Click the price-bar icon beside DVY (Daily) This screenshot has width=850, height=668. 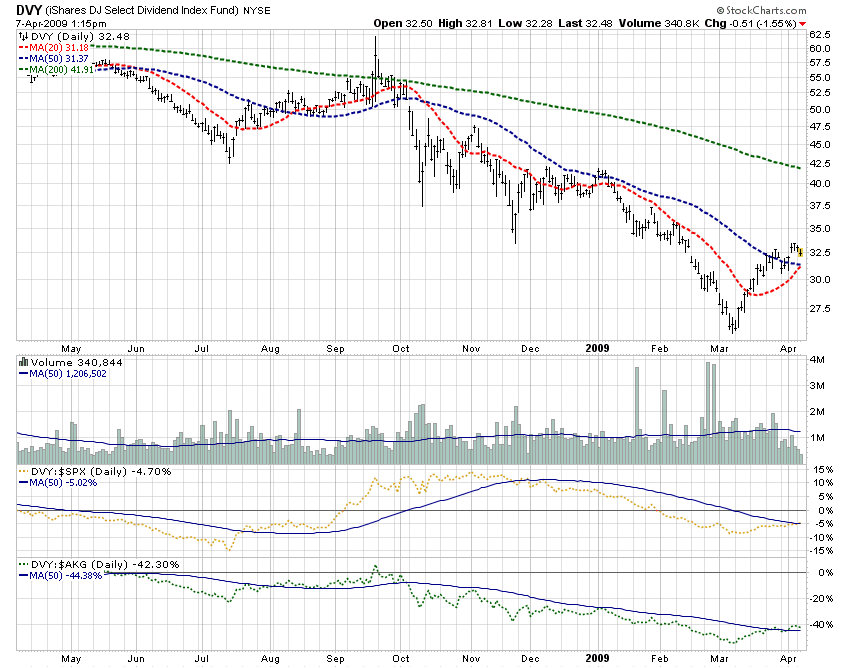(x=23, y=36)
